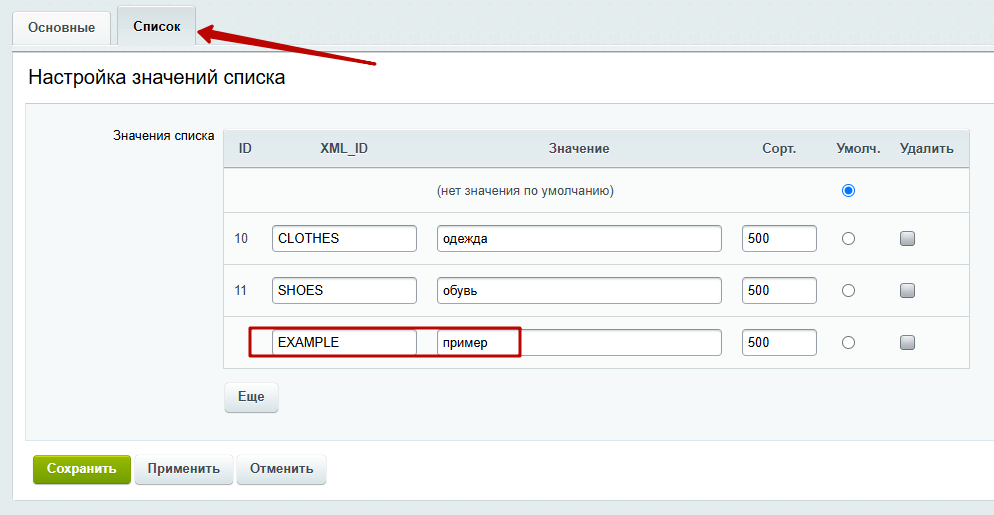
Task: Focus the SHOES XML_ID field
Action: point(344,290)
